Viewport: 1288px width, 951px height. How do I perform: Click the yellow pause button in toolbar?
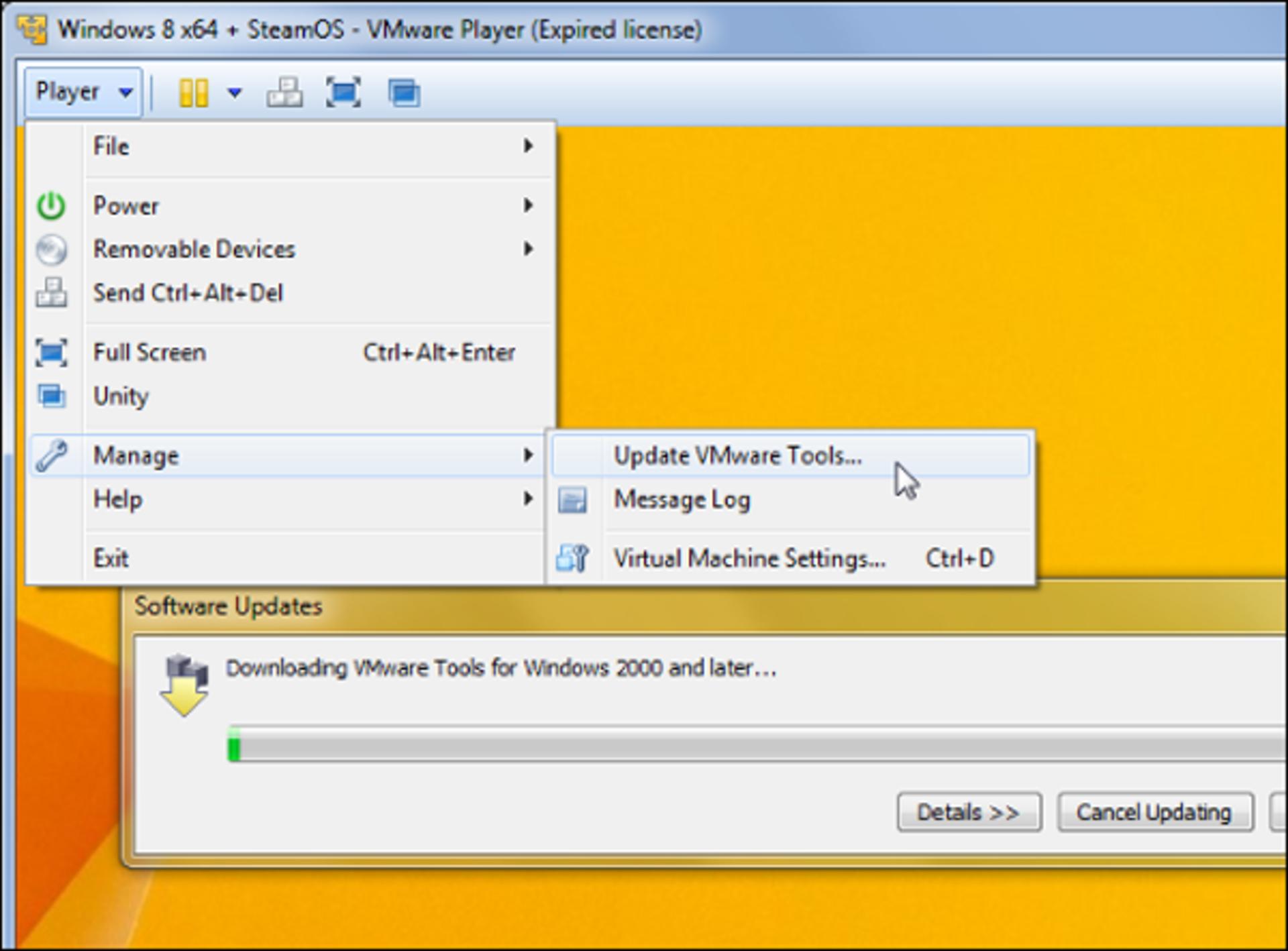tap(193, 93)
